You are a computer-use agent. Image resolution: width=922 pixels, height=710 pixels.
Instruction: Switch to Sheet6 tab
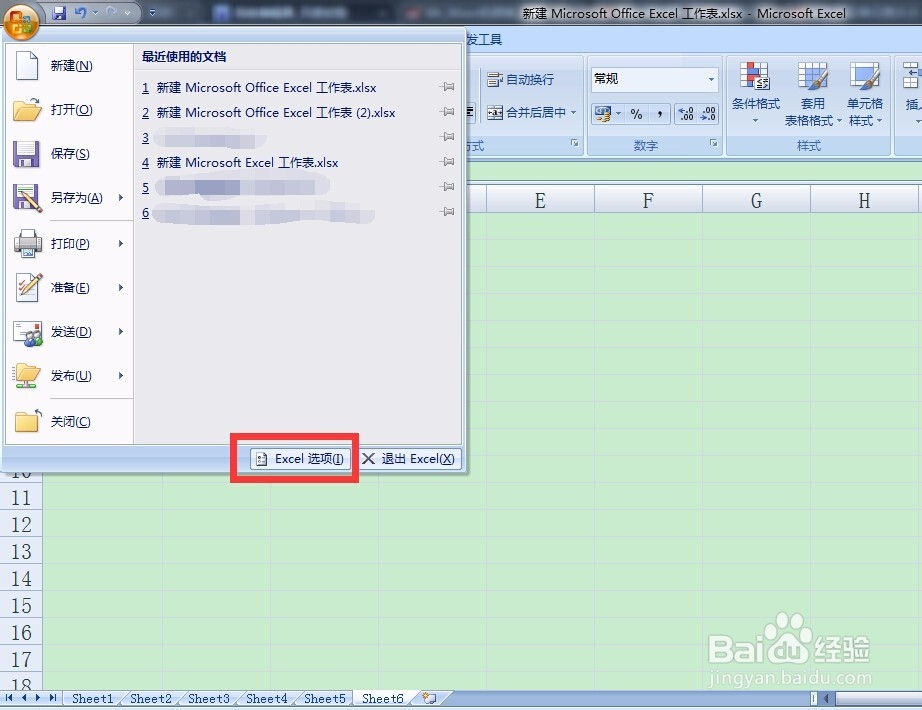pos(383,698)
